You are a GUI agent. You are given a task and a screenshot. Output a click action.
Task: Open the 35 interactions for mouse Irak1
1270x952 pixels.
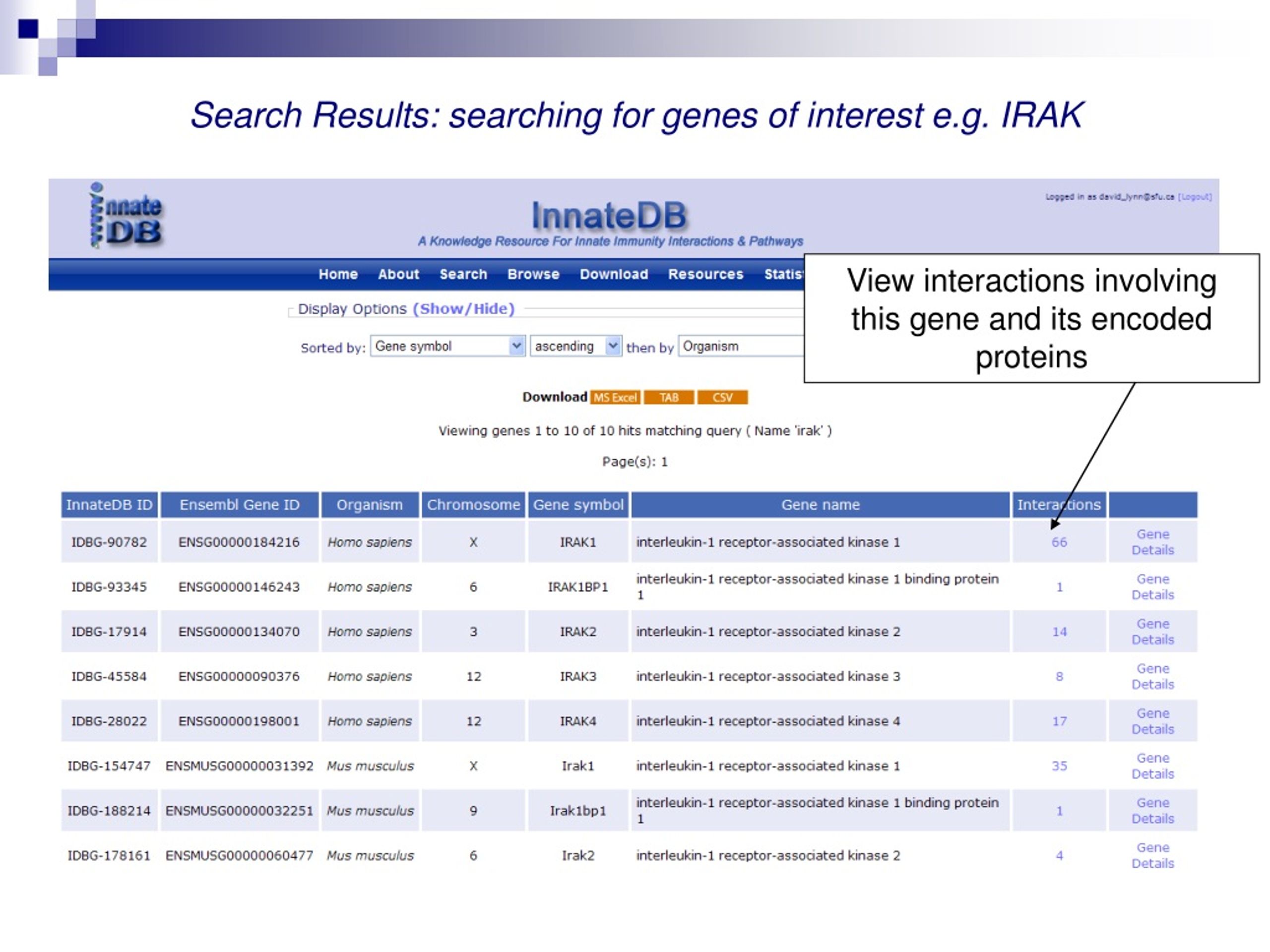point(1059,766)
